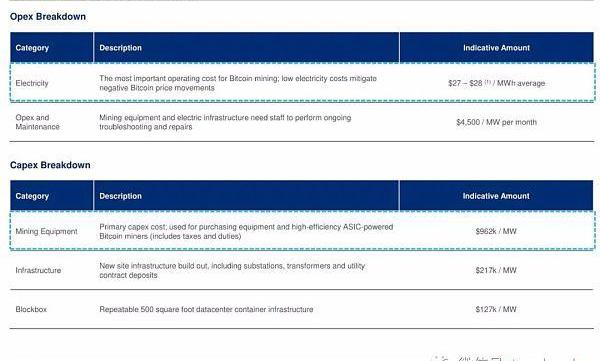
Task: Click the Capex Breakdown heading
Action: point(50,165)
